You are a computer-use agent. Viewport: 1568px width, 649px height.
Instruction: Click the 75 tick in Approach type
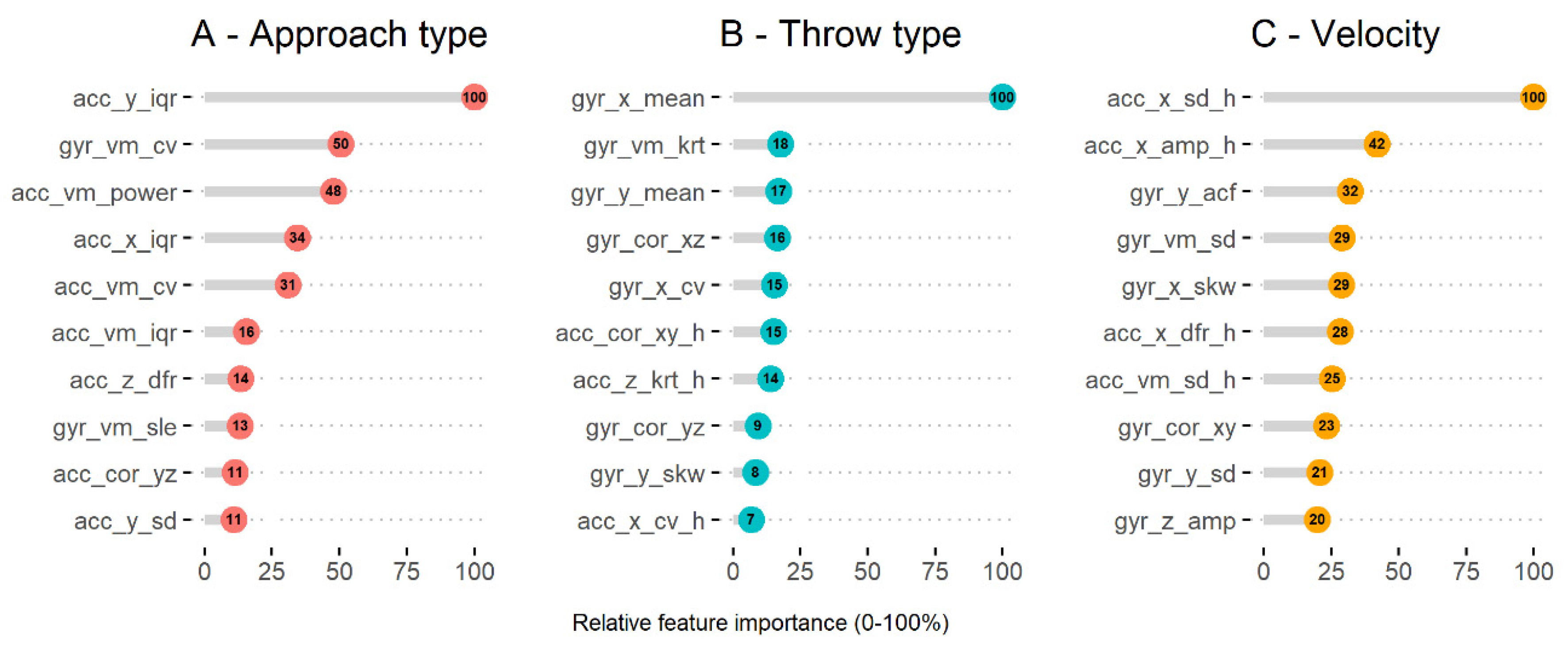coord(407,571)
